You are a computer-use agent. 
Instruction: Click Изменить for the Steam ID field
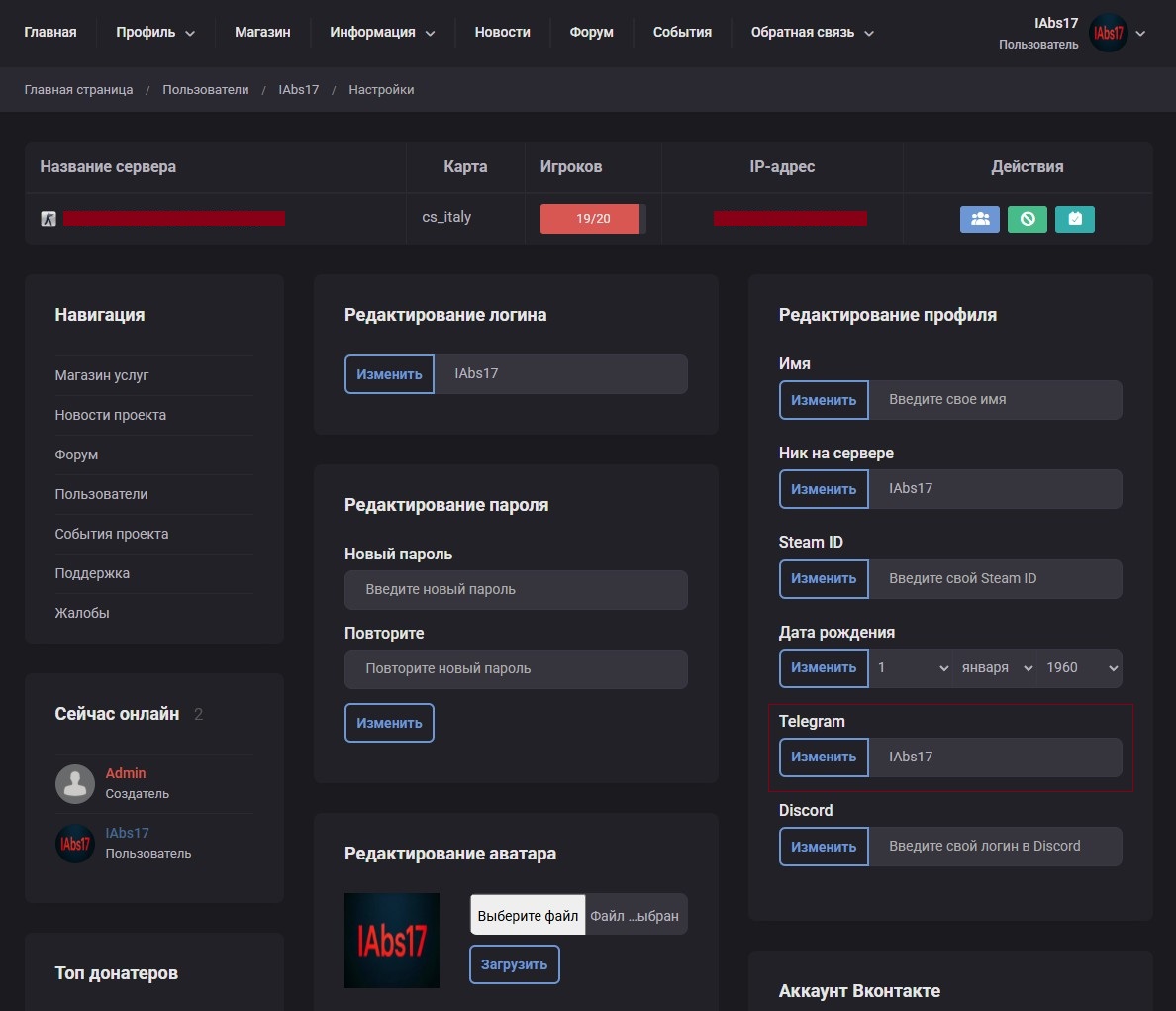[824, 579]
